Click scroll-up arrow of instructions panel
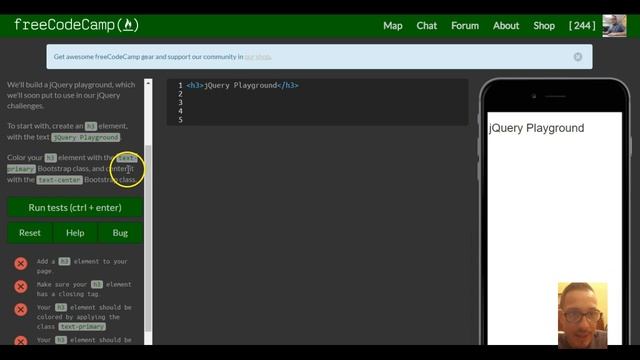The width and height of the screenshot is (640, 360). [x=148, y=83]
